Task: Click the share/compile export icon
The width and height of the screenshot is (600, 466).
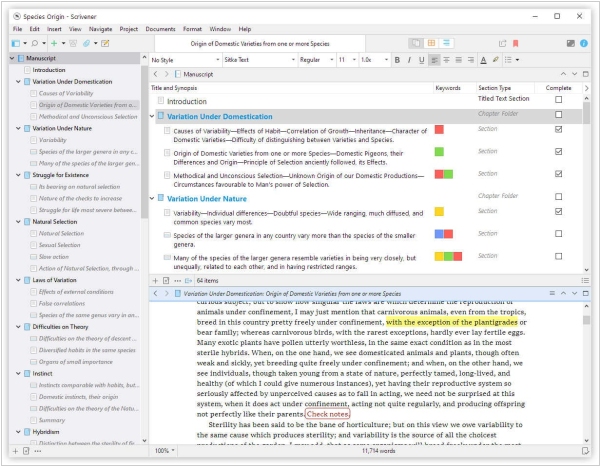Action: tap(502, 44)
